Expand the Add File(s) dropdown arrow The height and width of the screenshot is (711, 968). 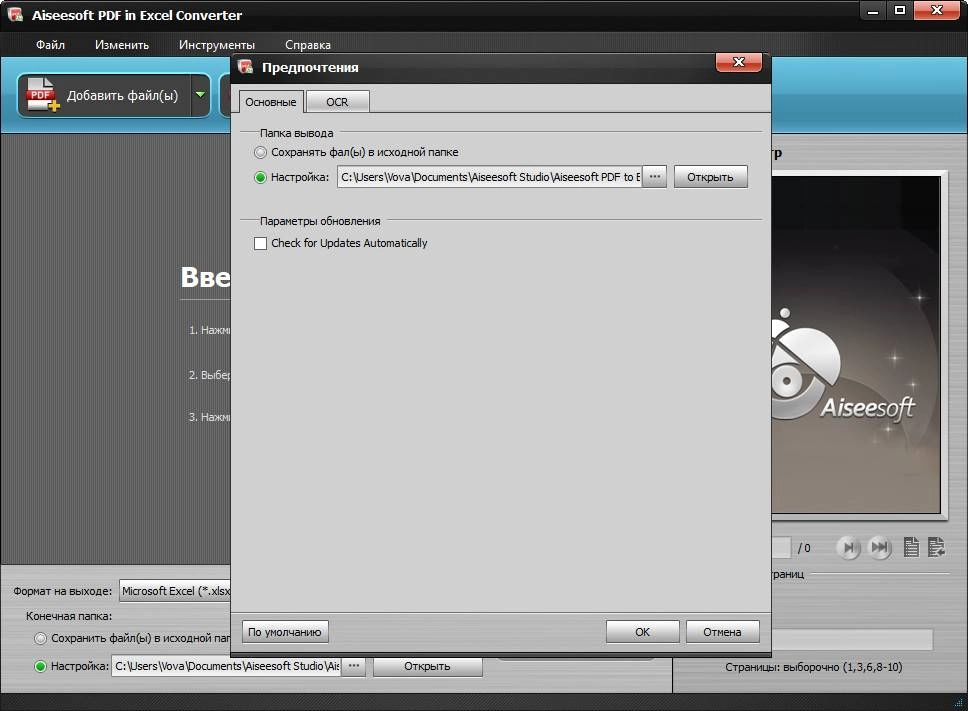(201, 95)
